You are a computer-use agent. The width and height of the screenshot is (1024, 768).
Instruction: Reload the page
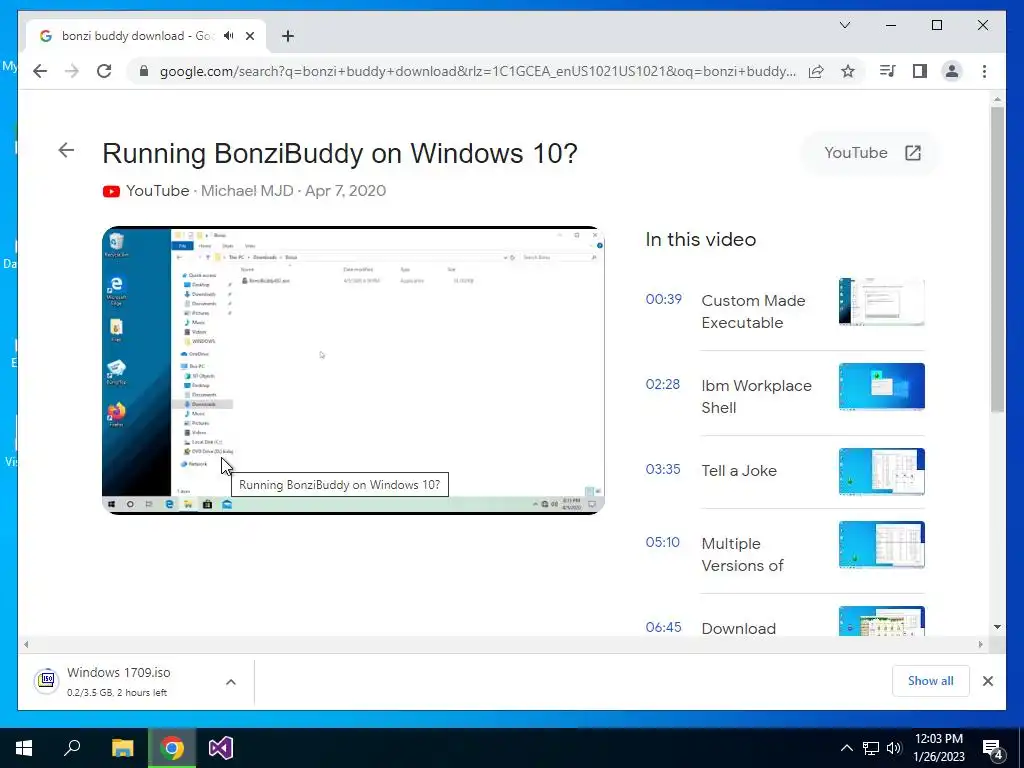point(104,71)
